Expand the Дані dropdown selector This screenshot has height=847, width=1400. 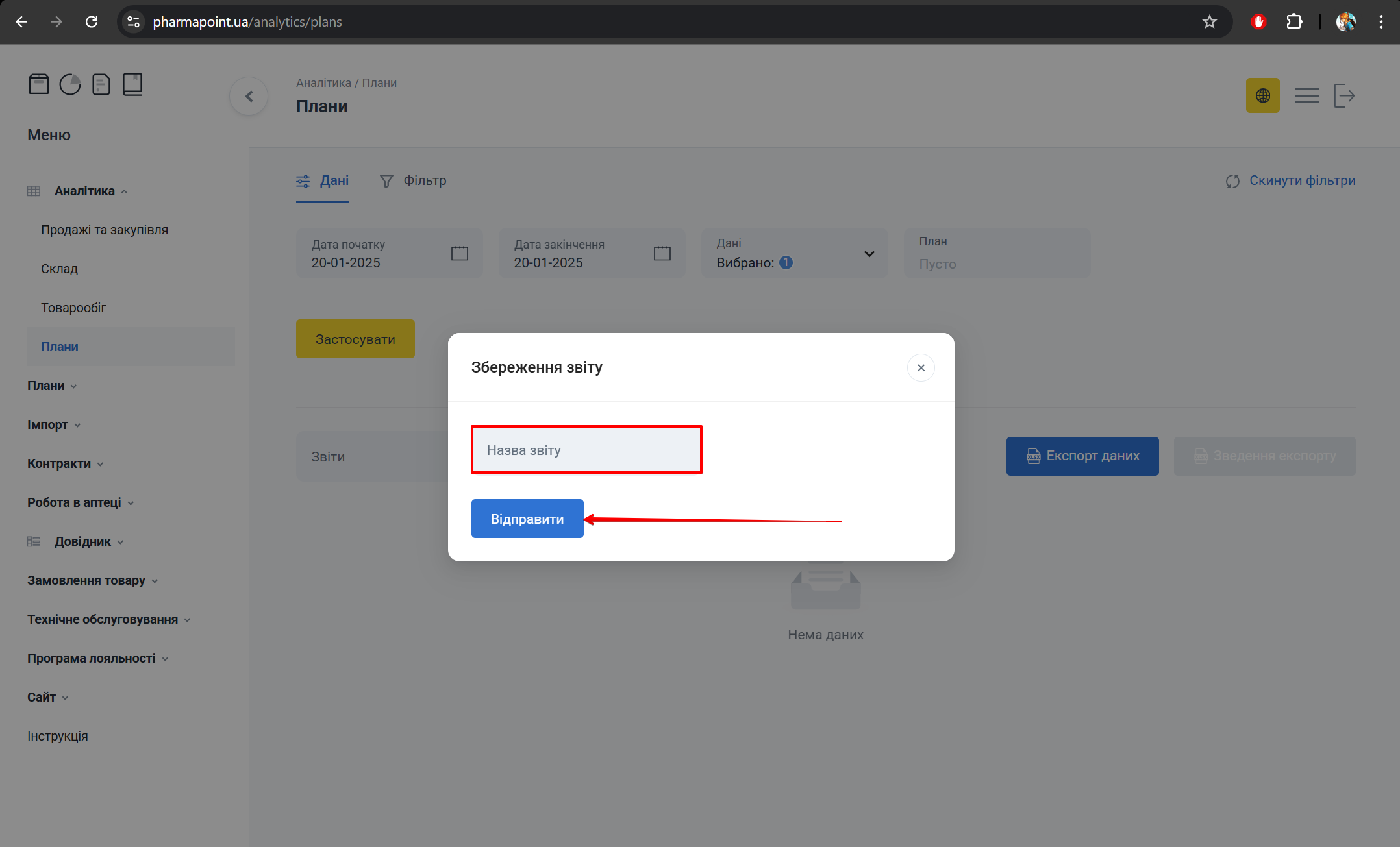[869, 254]
